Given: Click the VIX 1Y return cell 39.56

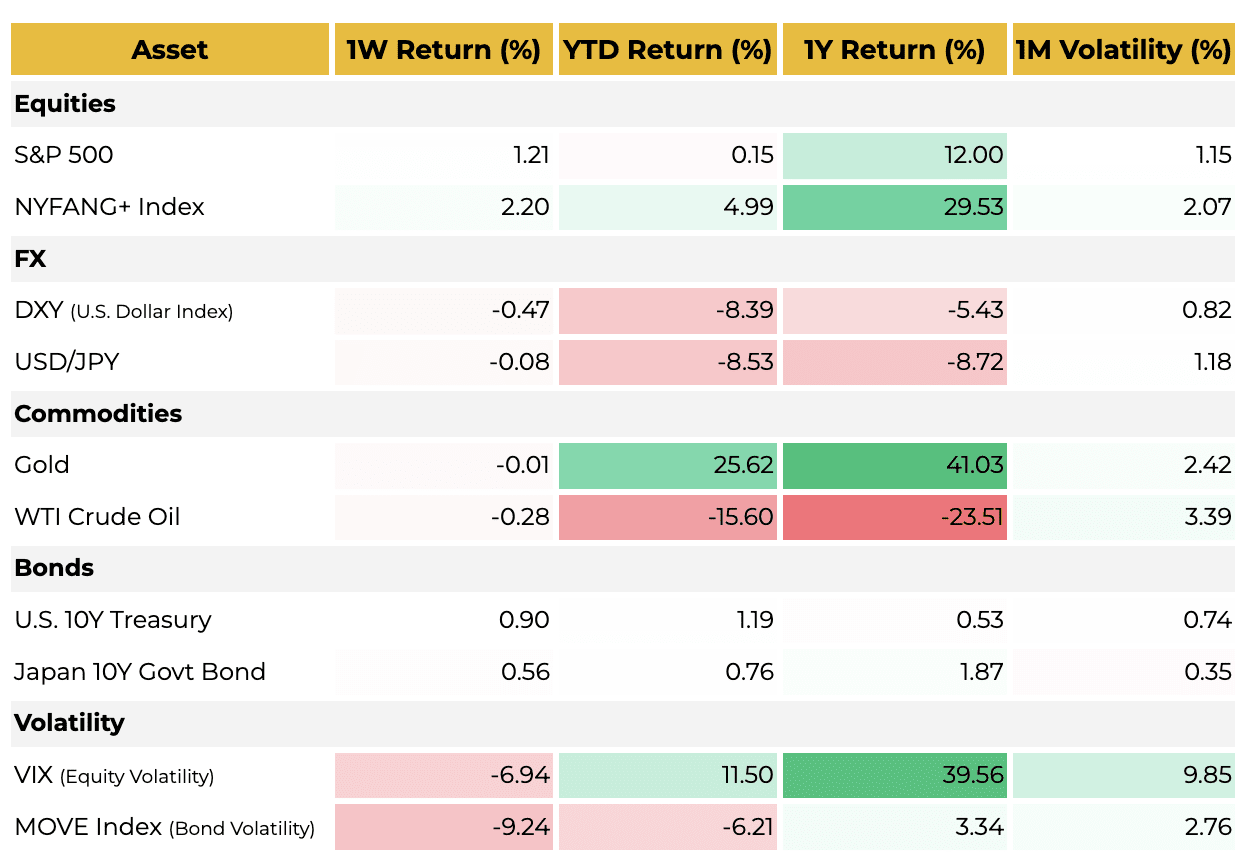Looking at the screenshot, I should pyautogui.click(x=895, y=775).
